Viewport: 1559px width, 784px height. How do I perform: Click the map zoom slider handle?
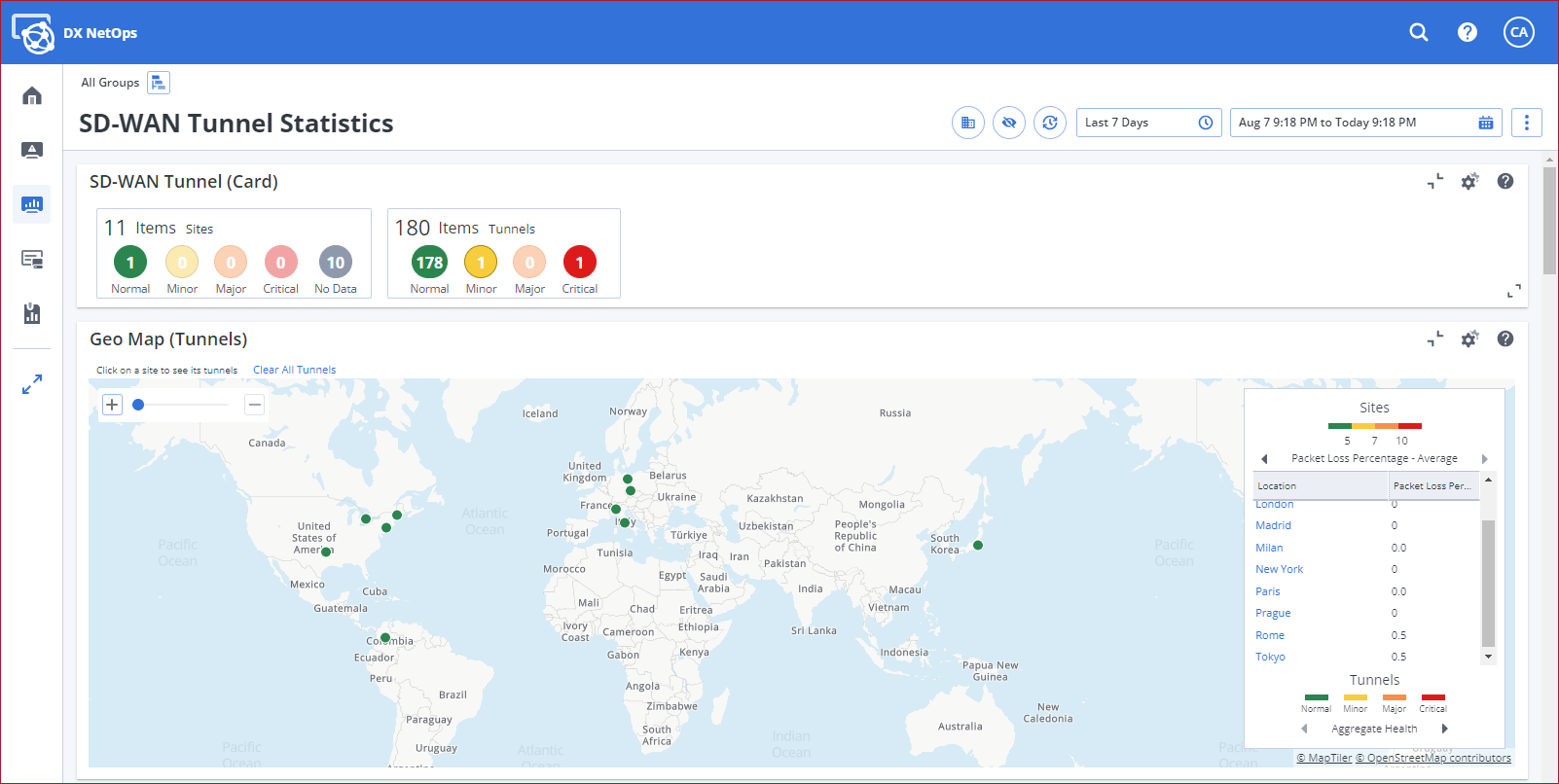click(138, 405)
